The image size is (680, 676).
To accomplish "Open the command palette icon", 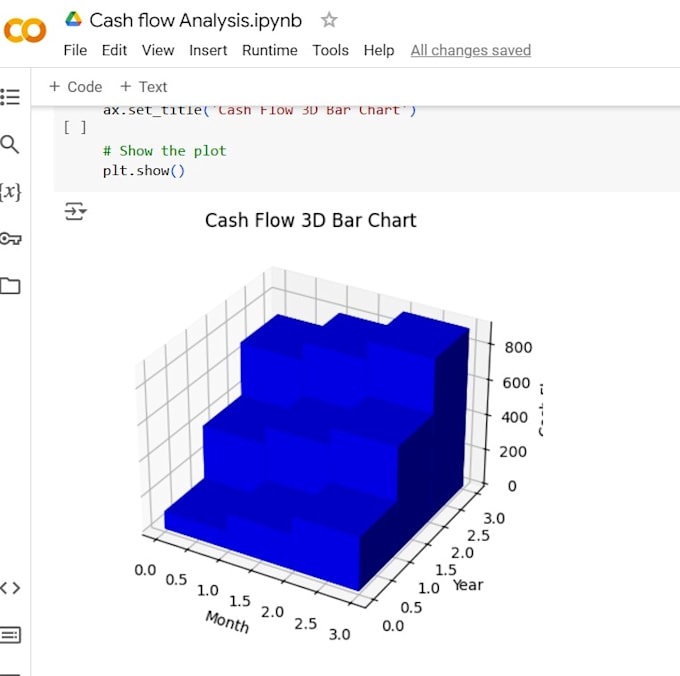I will pyautogui.click(x=10, y=635).
